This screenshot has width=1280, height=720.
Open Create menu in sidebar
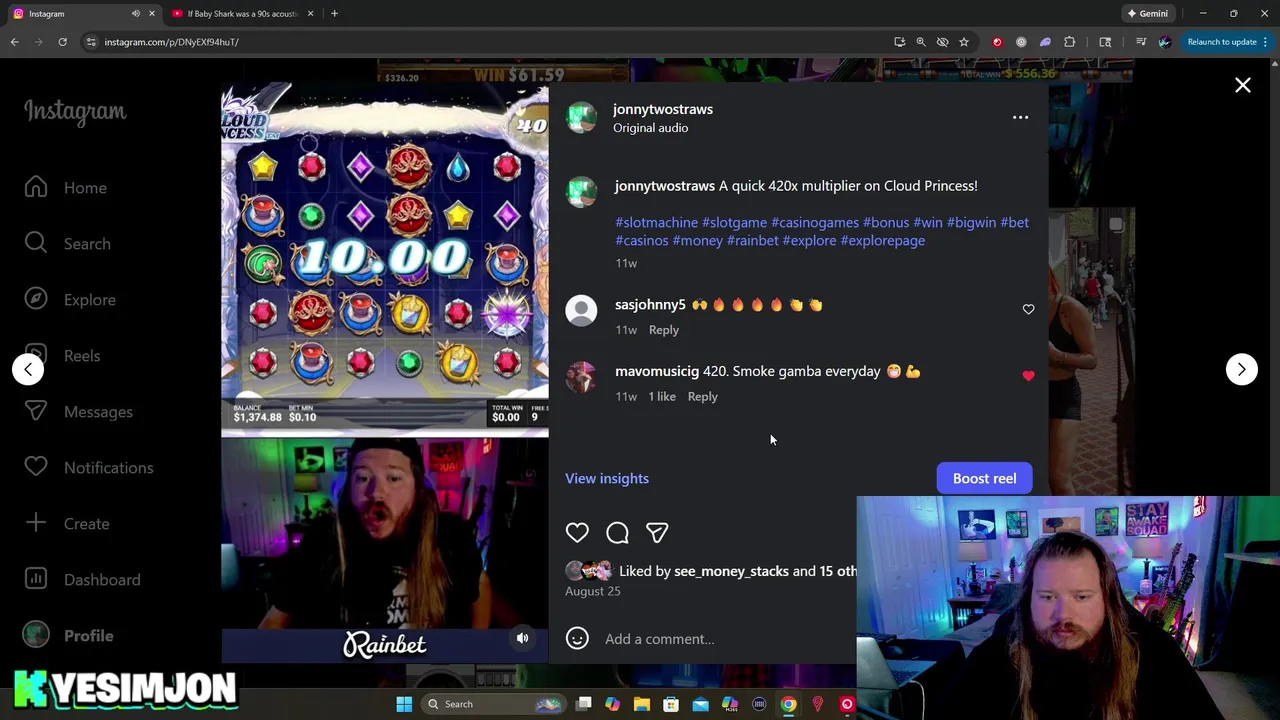(67, 524)
